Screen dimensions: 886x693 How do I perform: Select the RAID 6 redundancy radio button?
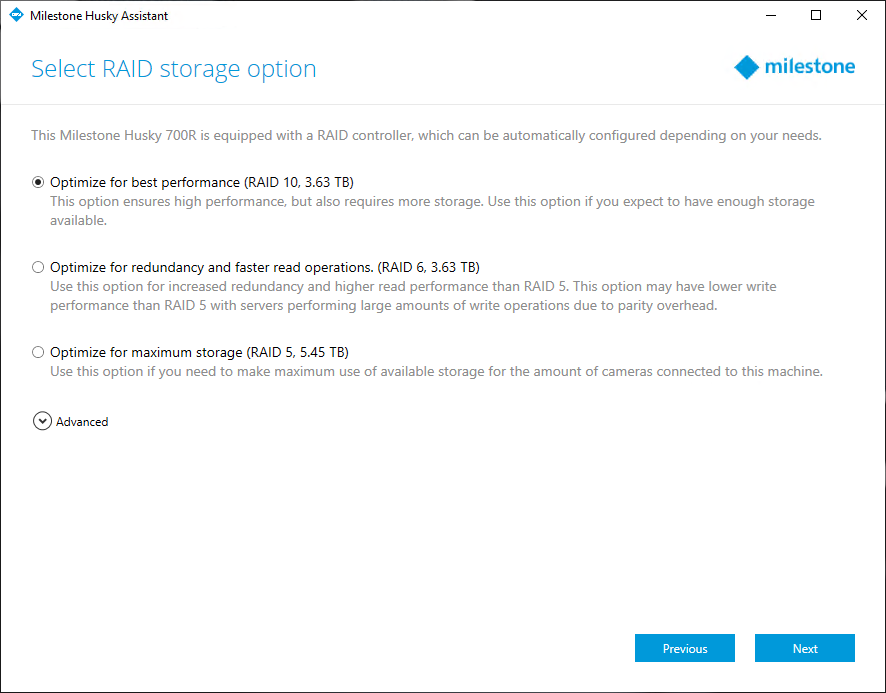(38, 267)
